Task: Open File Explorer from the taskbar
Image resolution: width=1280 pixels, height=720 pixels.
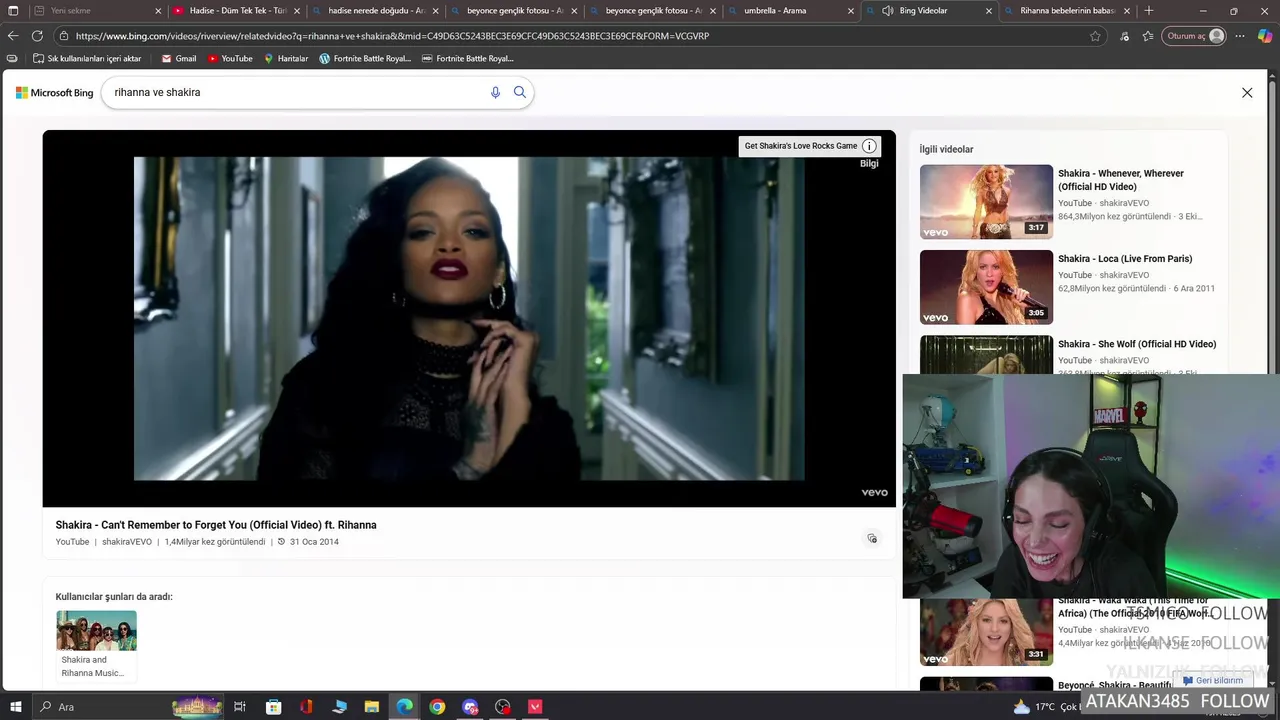Action: (371, 707)
